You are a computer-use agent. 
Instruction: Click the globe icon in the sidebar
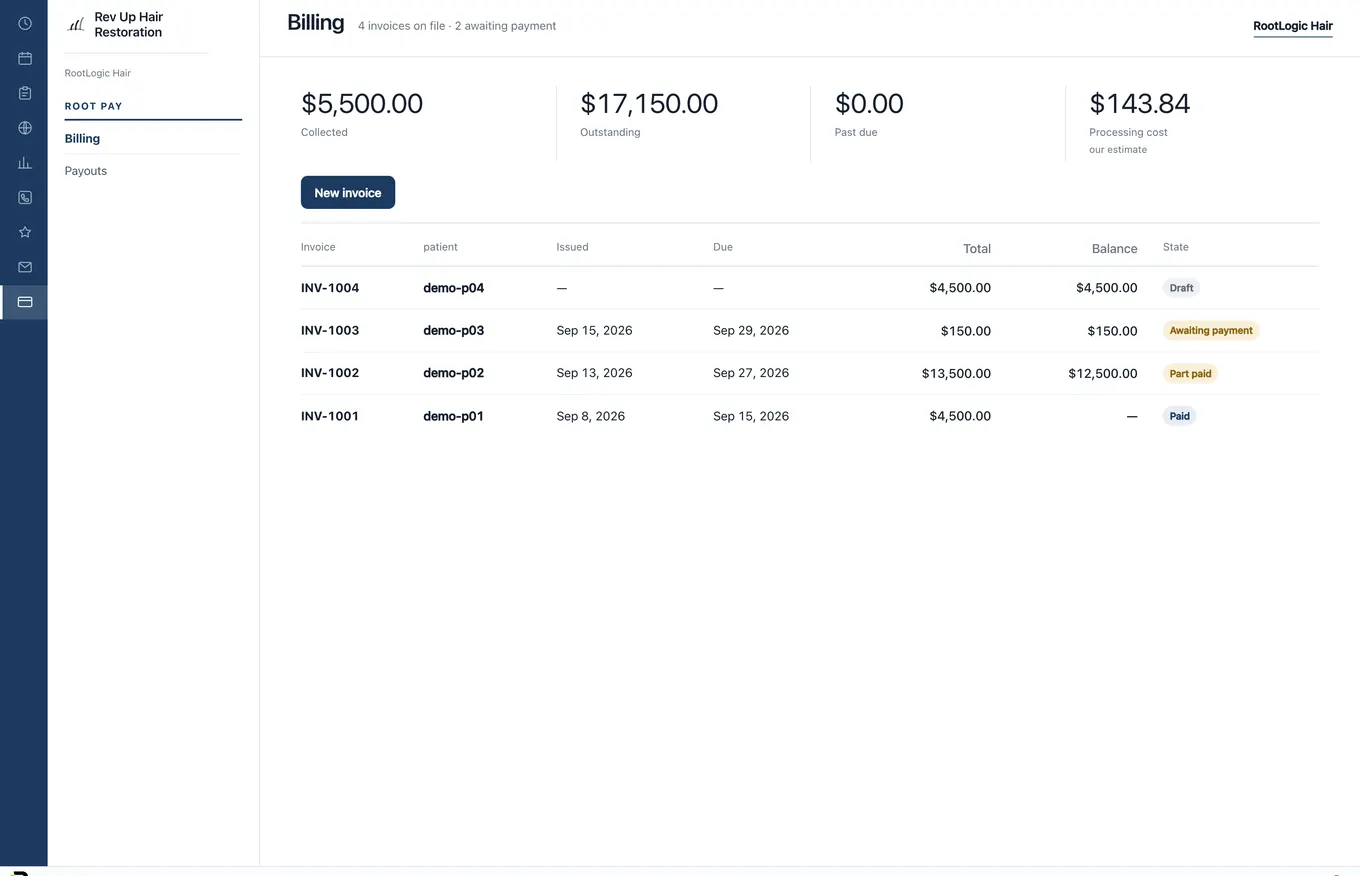coord(25,128)
